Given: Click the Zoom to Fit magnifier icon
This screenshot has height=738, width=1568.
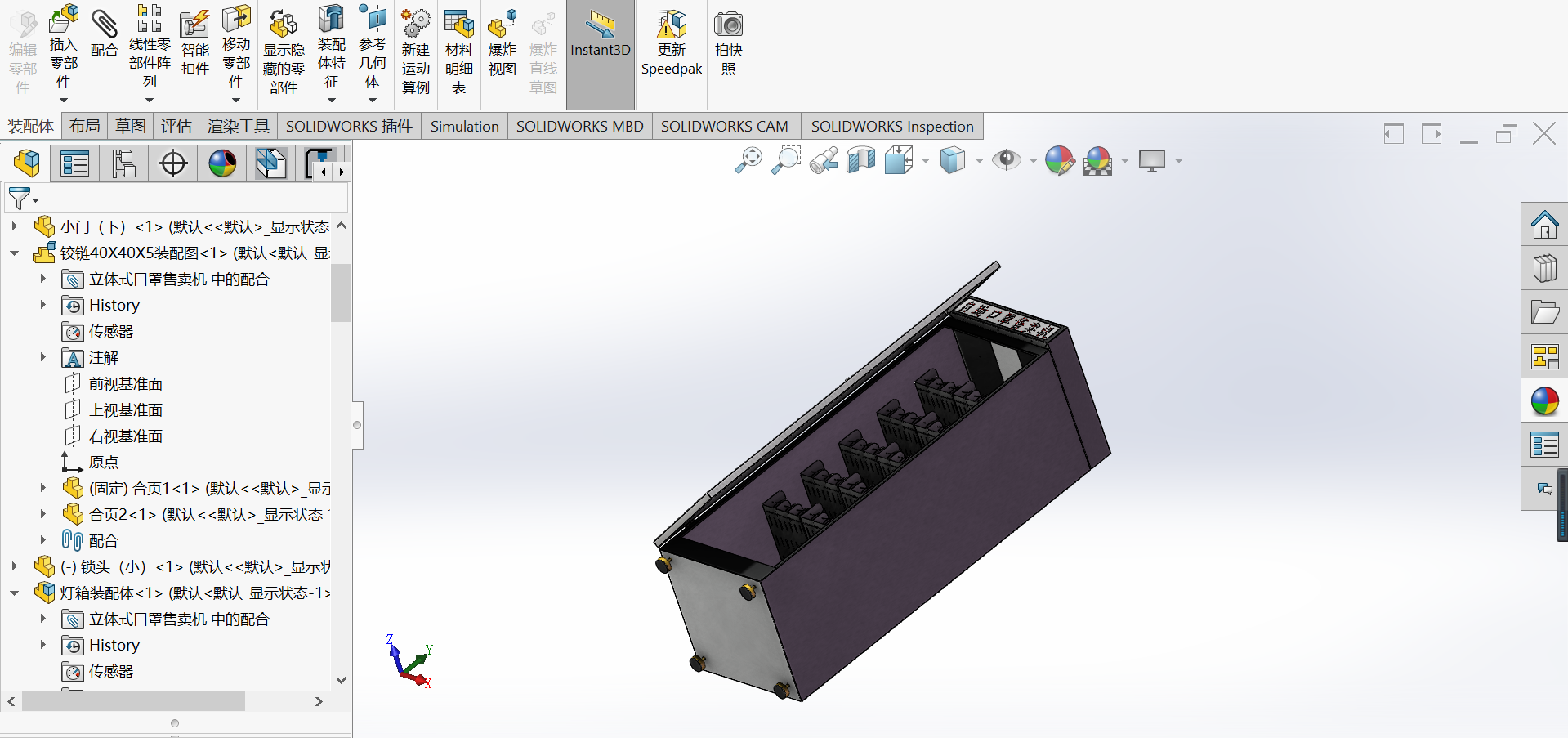Looking at the screenshot, I should tap(748, 160).
